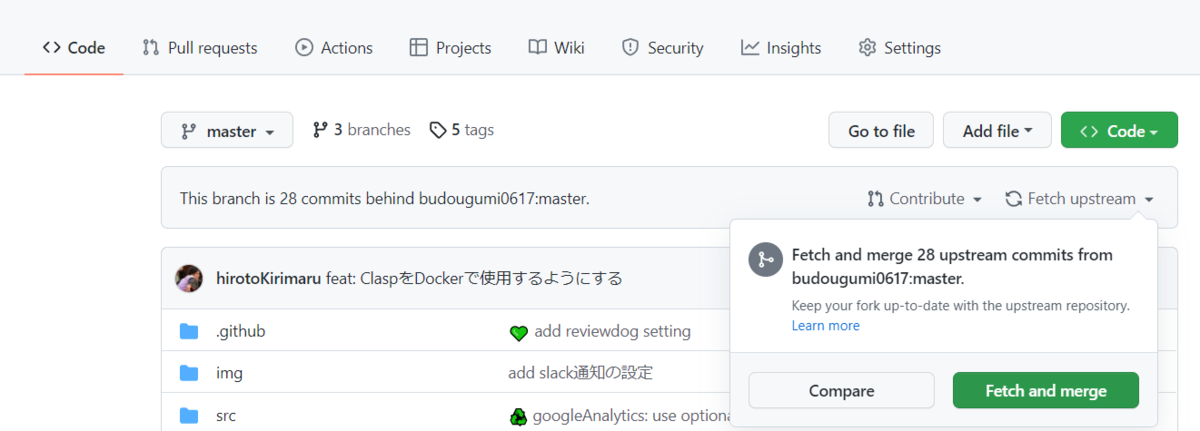The height and width of the screenshot is (431, 1200).
Task: Toggle the Fetch upstream dropdown
Action: click(x=1079, y=199)
